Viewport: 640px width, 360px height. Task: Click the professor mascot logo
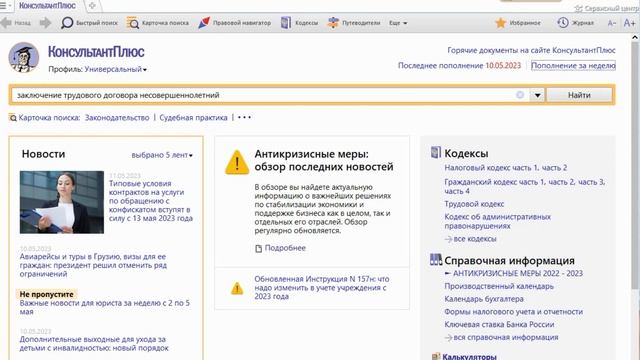click(x=24, y=58)
